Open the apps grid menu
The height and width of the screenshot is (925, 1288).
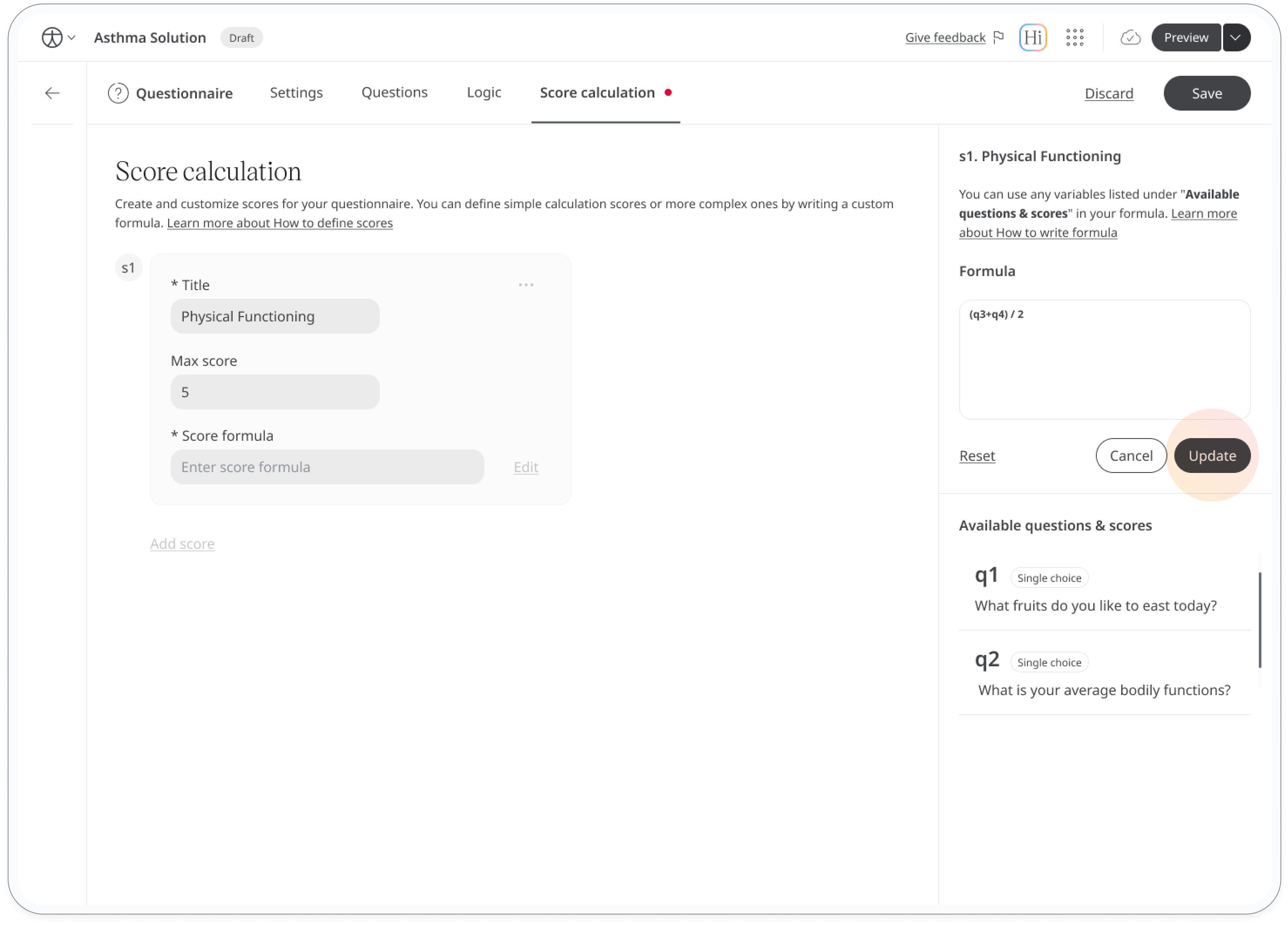click(1075, 37)
